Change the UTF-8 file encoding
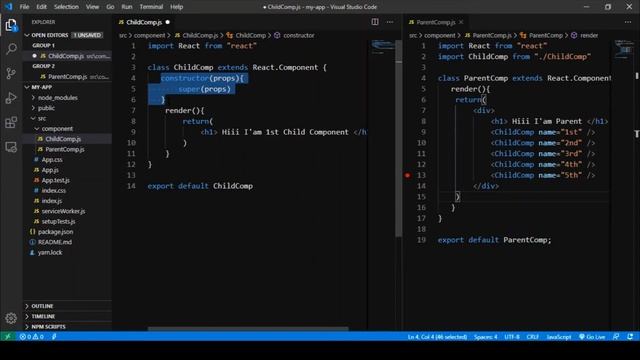 click(512, 337)
